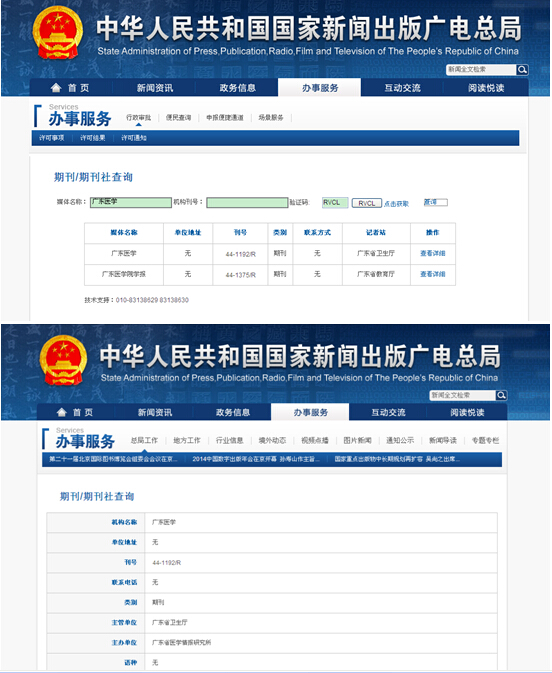Select the 专题专栏 sub-menu item
552x673 pixels.
click(x=485, y=440)
